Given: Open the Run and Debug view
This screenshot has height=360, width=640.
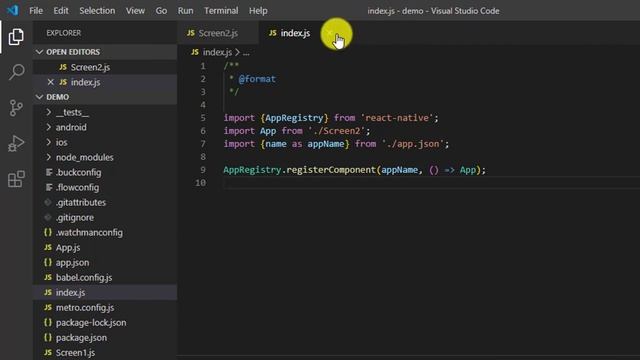Looking at the screenshot, I should (x=16, y=143).
